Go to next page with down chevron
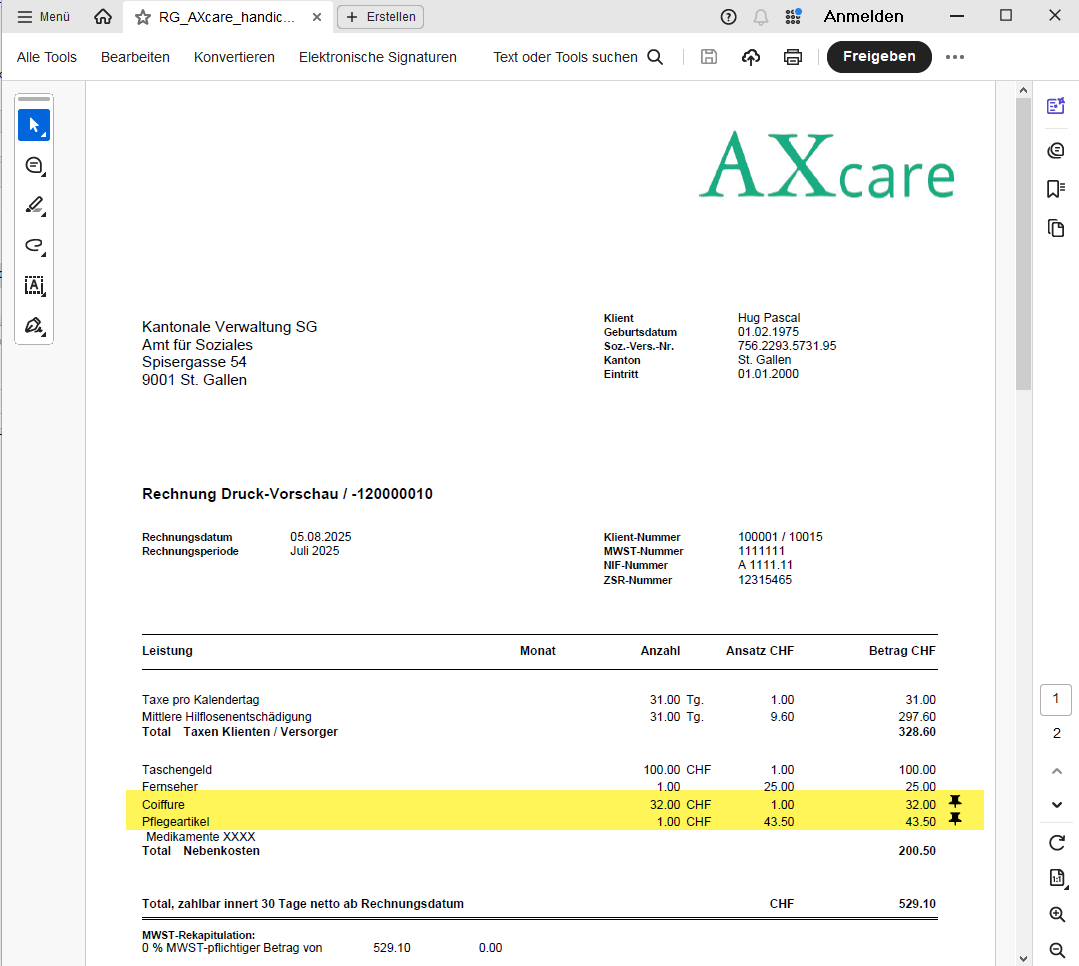 pos(1057,805)
